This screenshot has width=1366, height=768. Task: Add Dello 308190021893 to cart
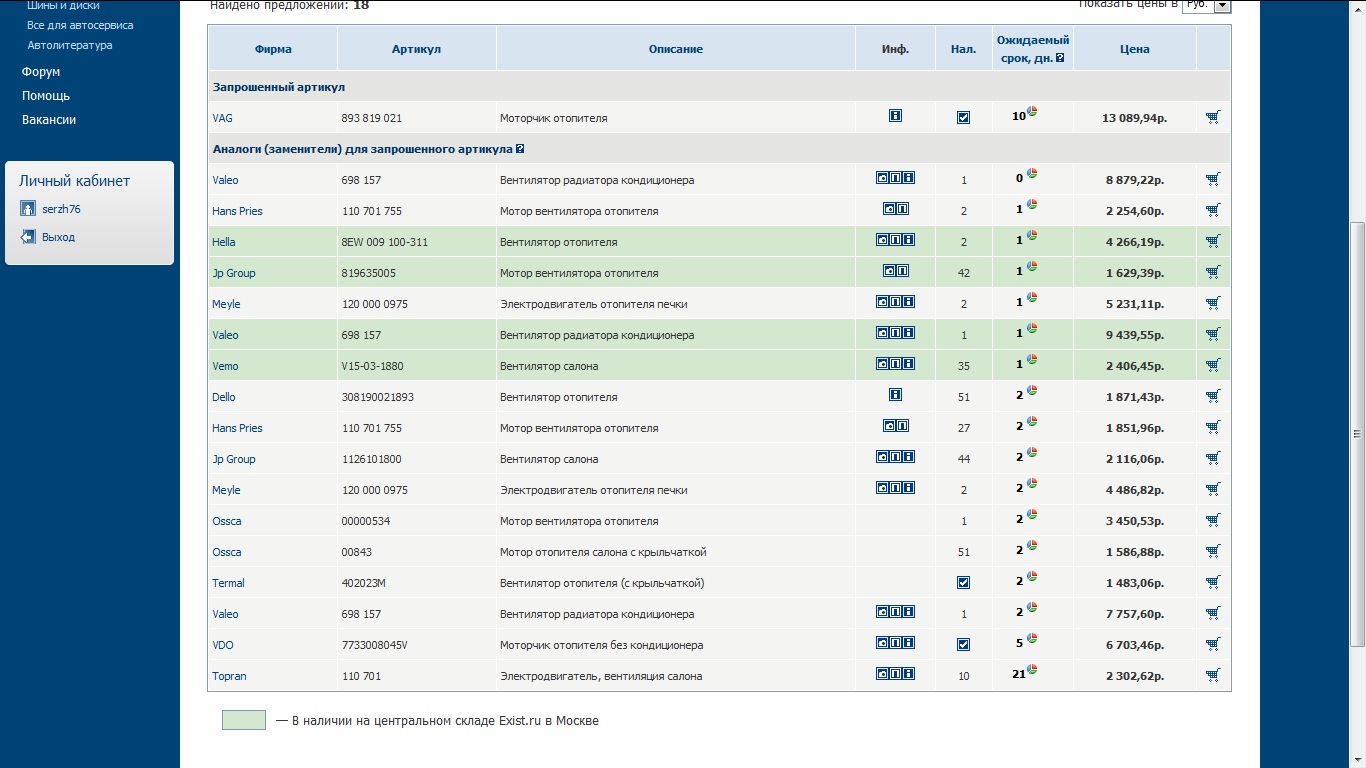pyautogui.click(x=1213, y=396)
